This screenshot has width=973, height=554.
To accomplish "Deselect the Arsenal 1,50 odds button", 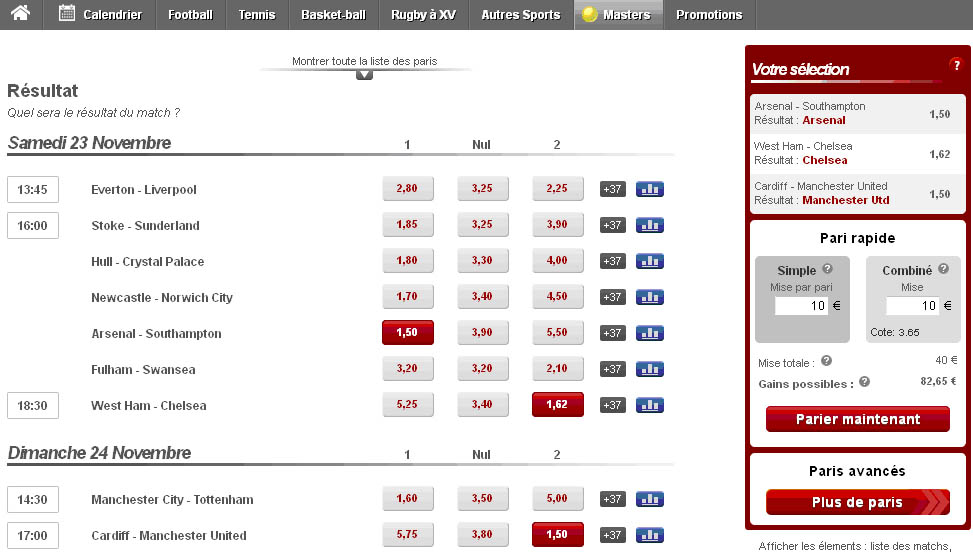I will click(x=407, y=333).
